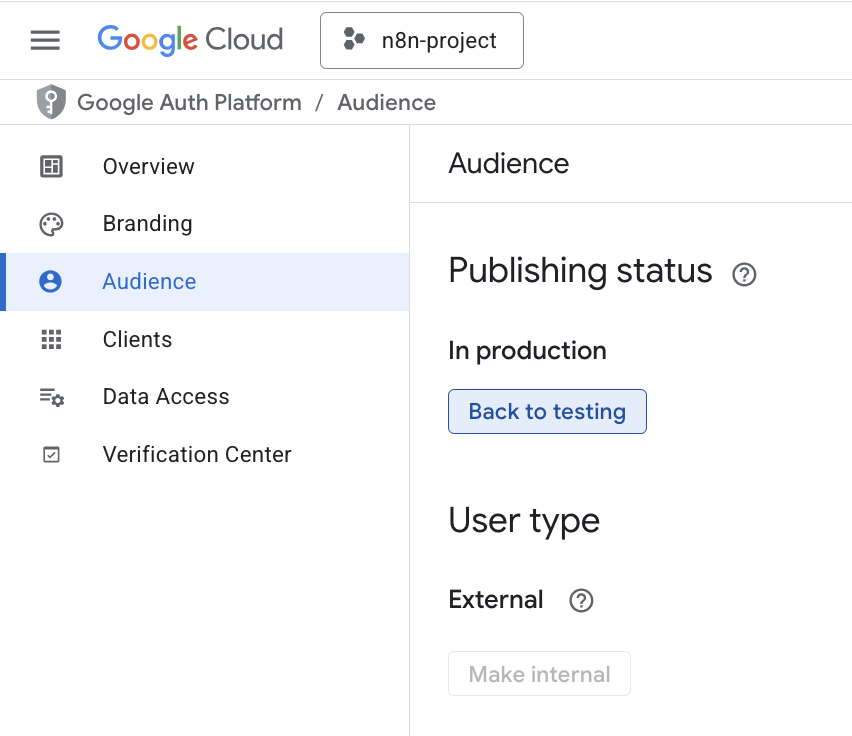Click the Verification Center checkmark icon
Viewport: 852px width, 736px height.
pyautogui.click(x=51, y=455)
